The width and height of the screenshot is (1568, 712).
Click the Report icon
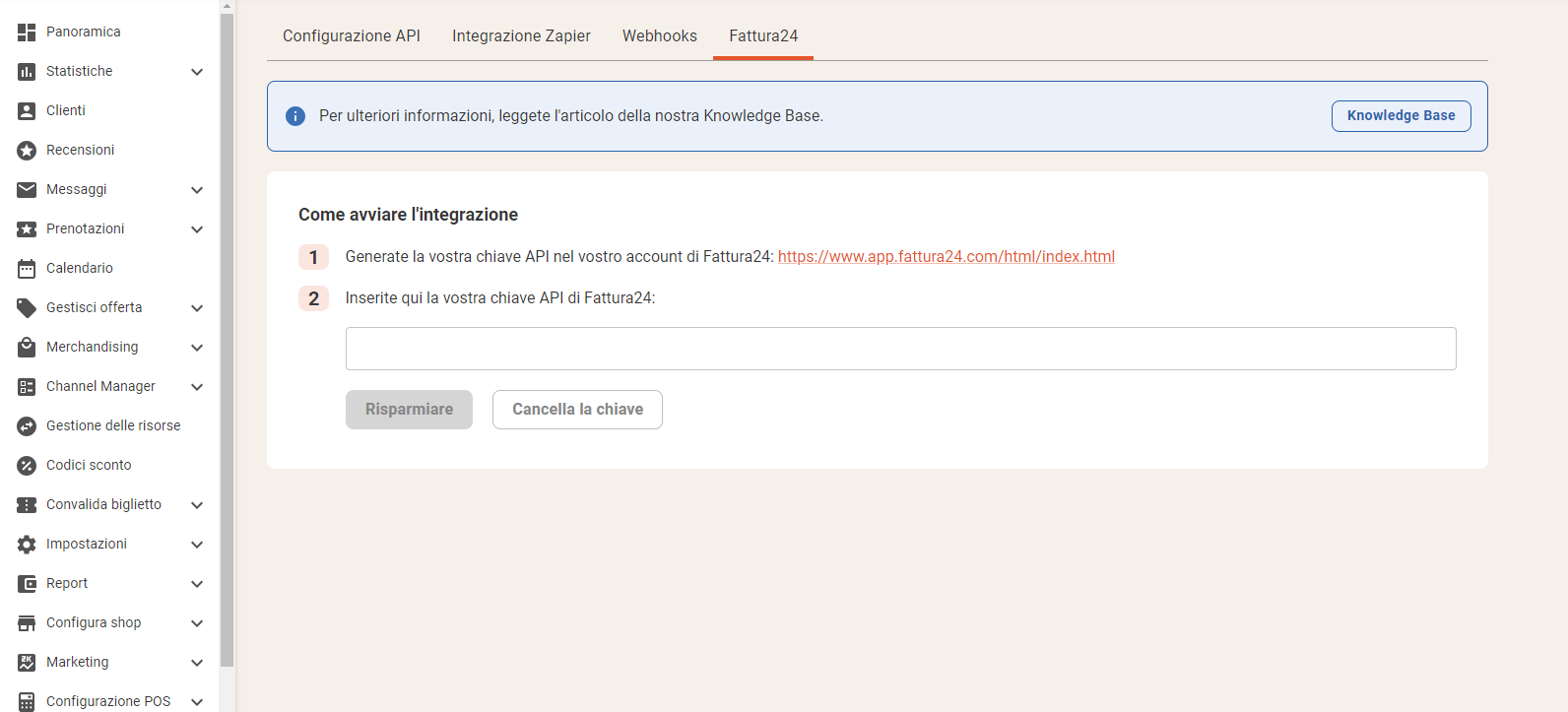pyautogui.click(x=27, y=584)
